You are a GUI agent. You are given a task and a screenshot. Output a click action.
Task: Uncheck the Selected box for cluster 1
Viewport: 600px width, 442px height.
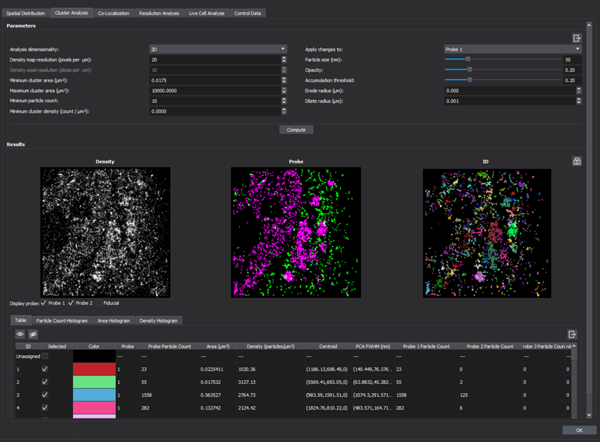(x=44, y=369)
